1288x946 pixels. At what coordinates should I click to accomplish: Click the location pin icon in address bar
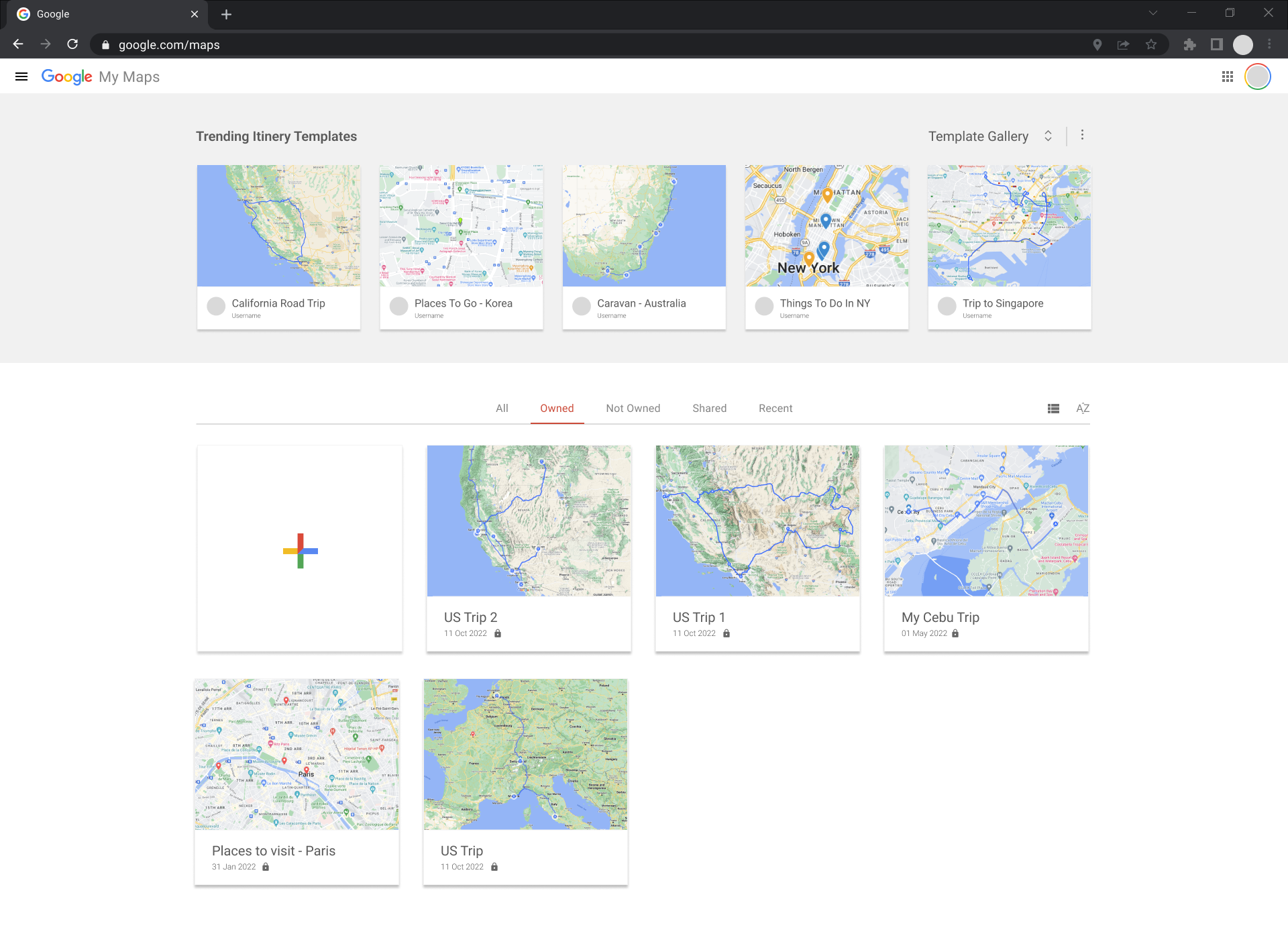click(x=1097, y=45)
